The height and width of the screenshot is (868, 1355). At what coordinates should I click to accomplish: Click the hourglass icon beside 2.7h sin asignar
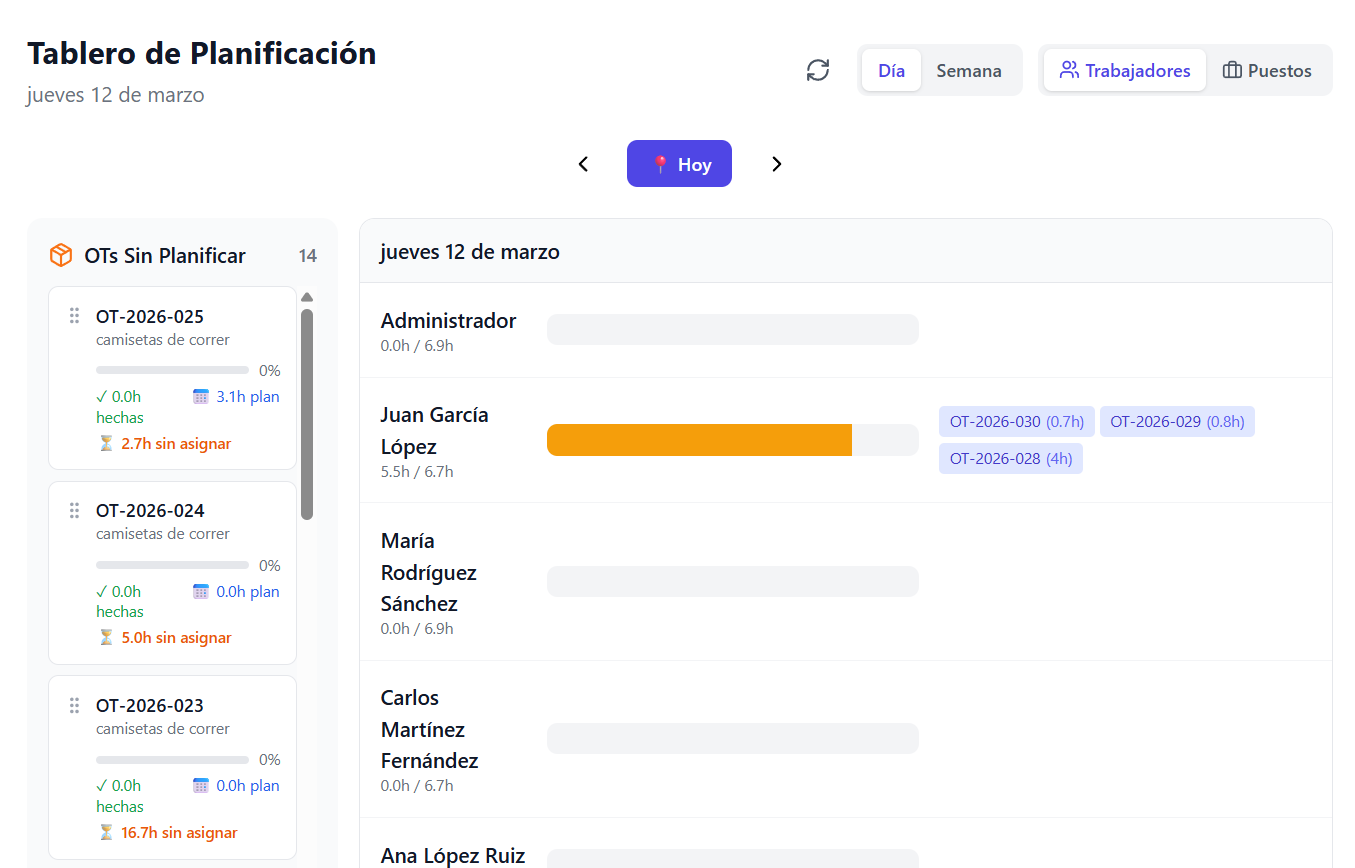[x=106, y=442]
